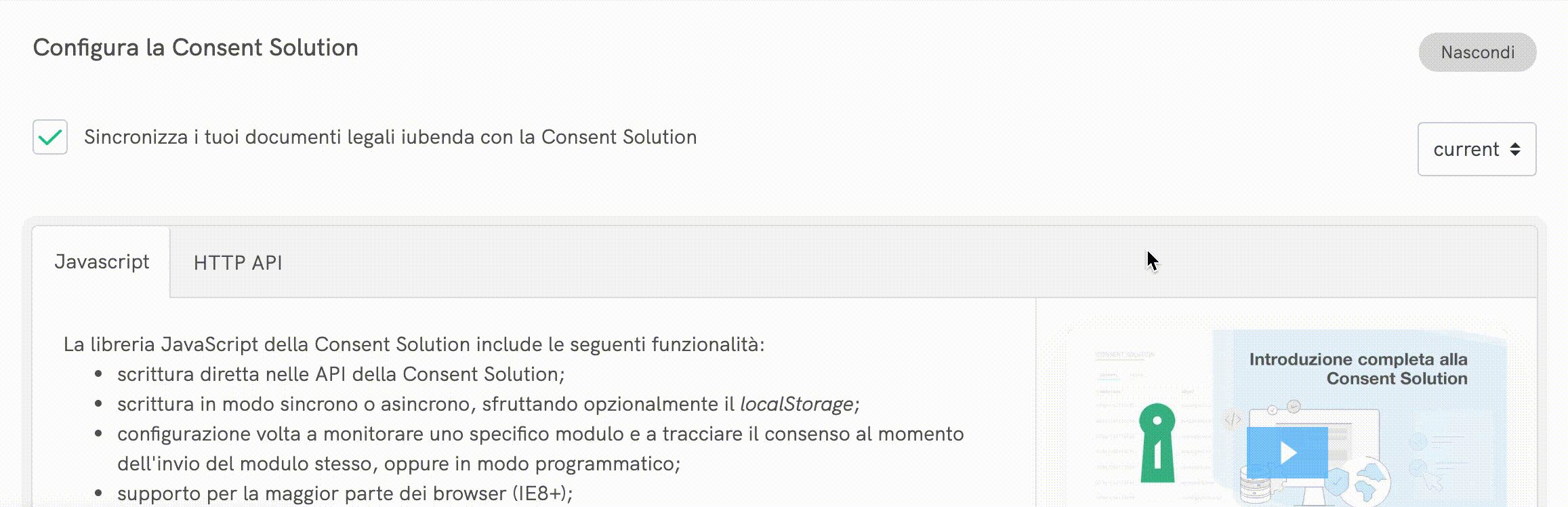This screenshot has width=1568, height=507.
Task: Hide the panel with the Nascondi button
Action: coord(1477,52)
